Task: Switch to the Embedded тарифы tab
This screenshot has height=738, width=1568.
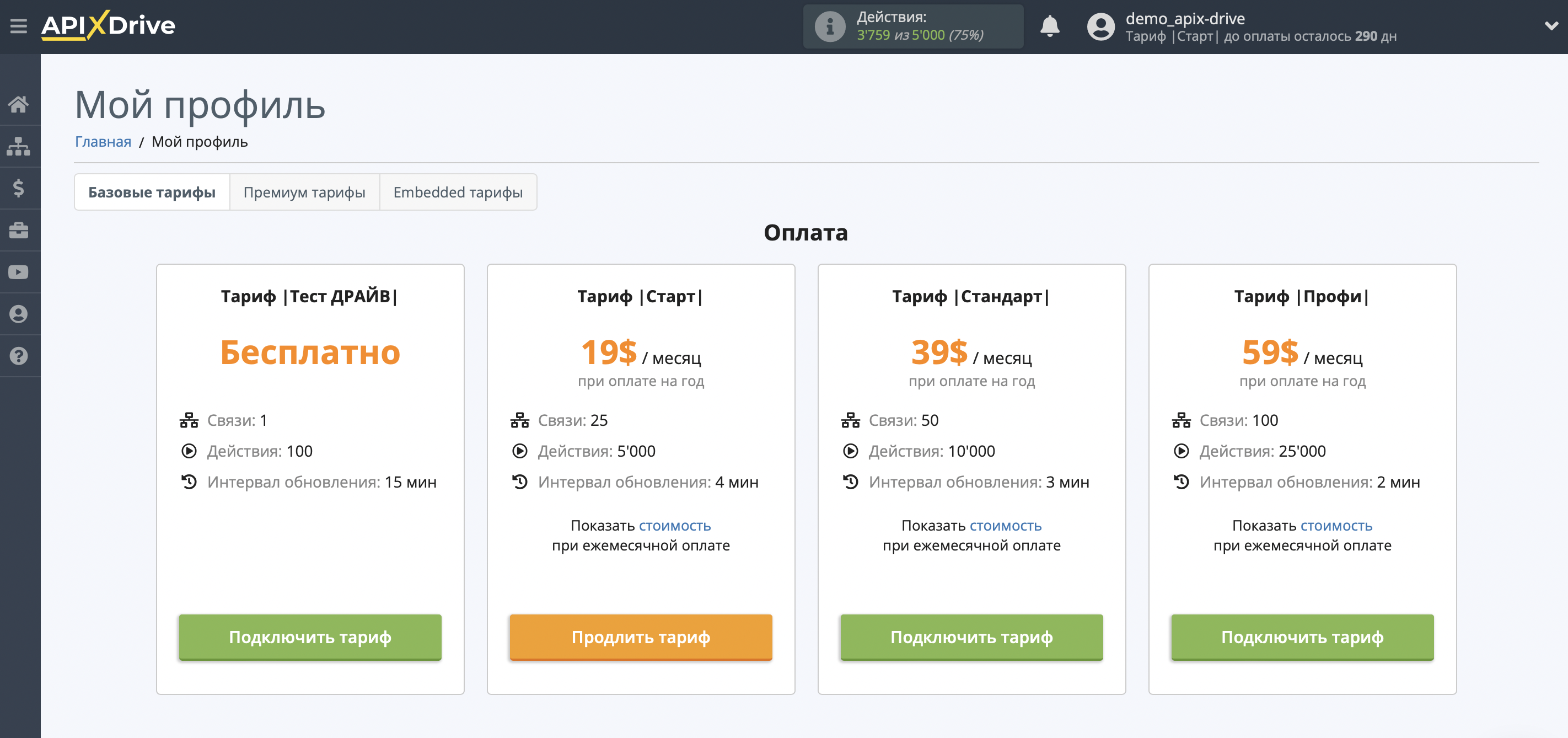Action: pyautogui.click(x=458, y=192)
